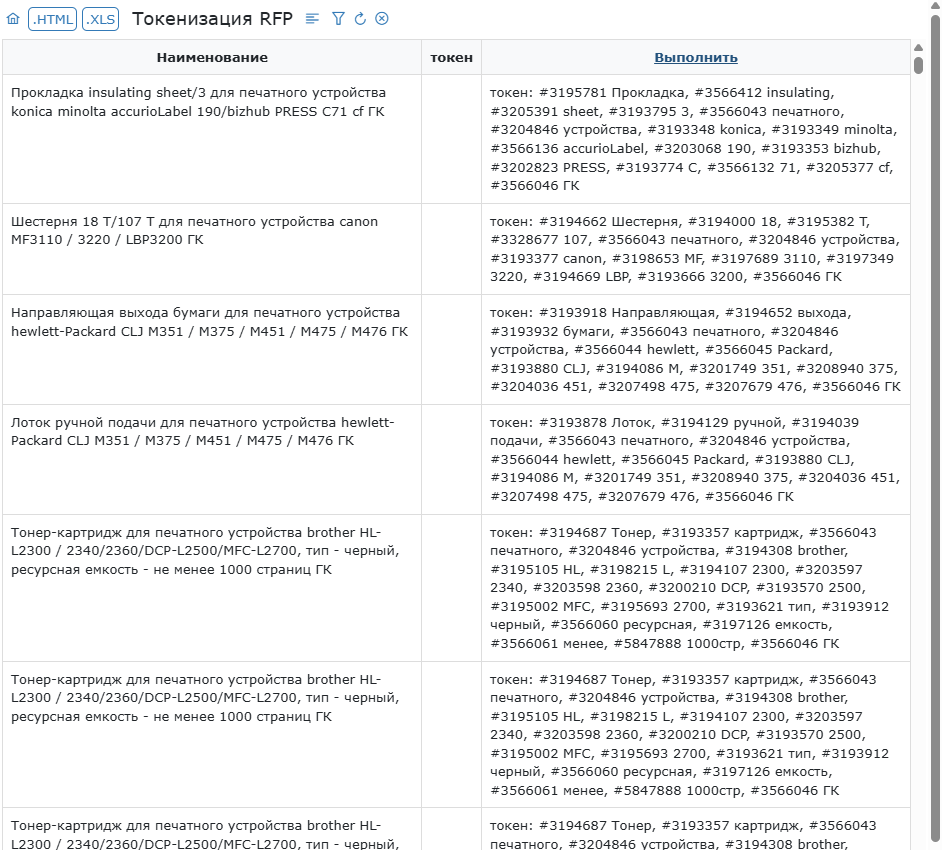Viewport: 942px width, 850px height.
Task: Click the Наименование column header
Action: [x=212, y=58]
